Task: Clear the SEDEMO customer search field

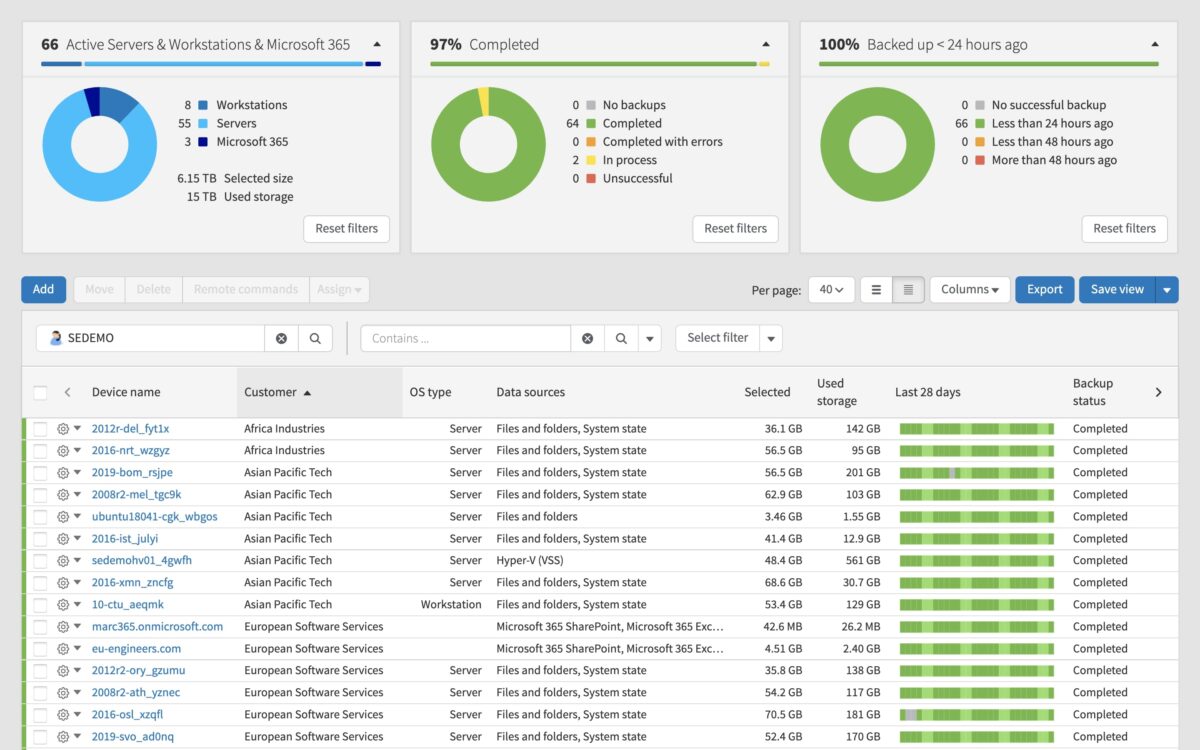Action: pos(280,338)
